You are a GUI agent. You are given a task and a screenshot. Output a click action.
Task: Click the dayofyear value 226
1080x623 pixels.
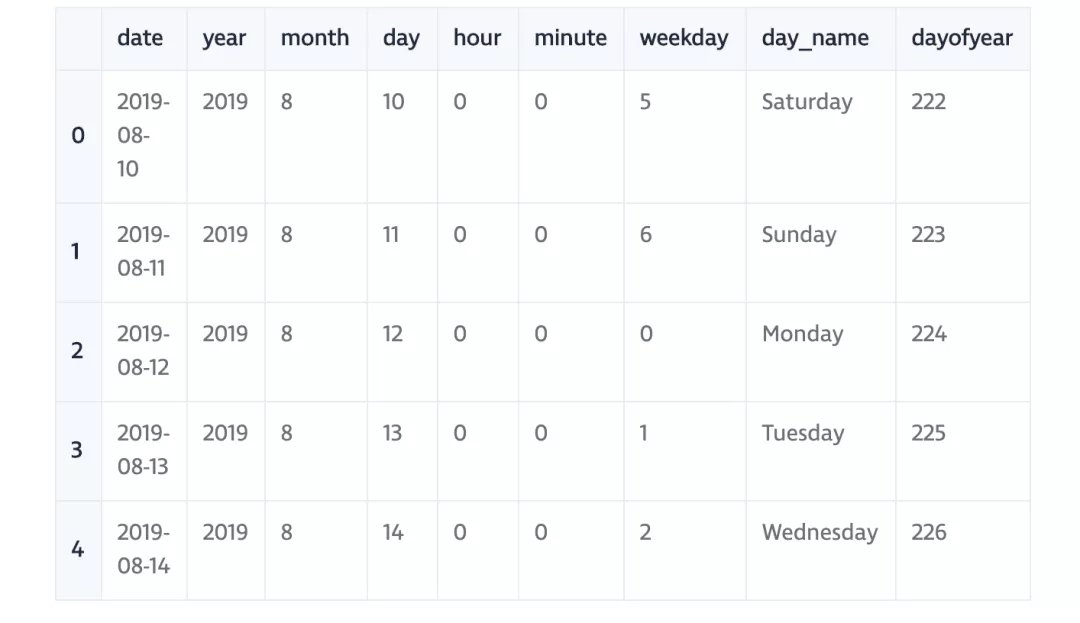point(928,532)
